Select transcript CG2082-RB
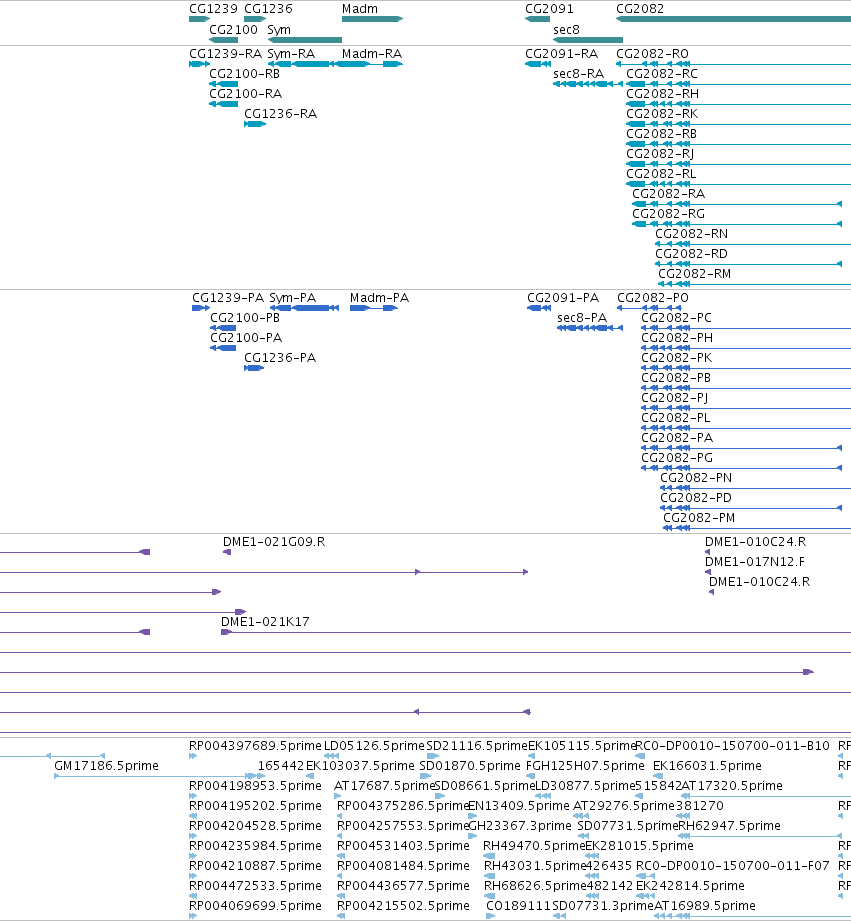The image size is (851, 921). (661, 133)
